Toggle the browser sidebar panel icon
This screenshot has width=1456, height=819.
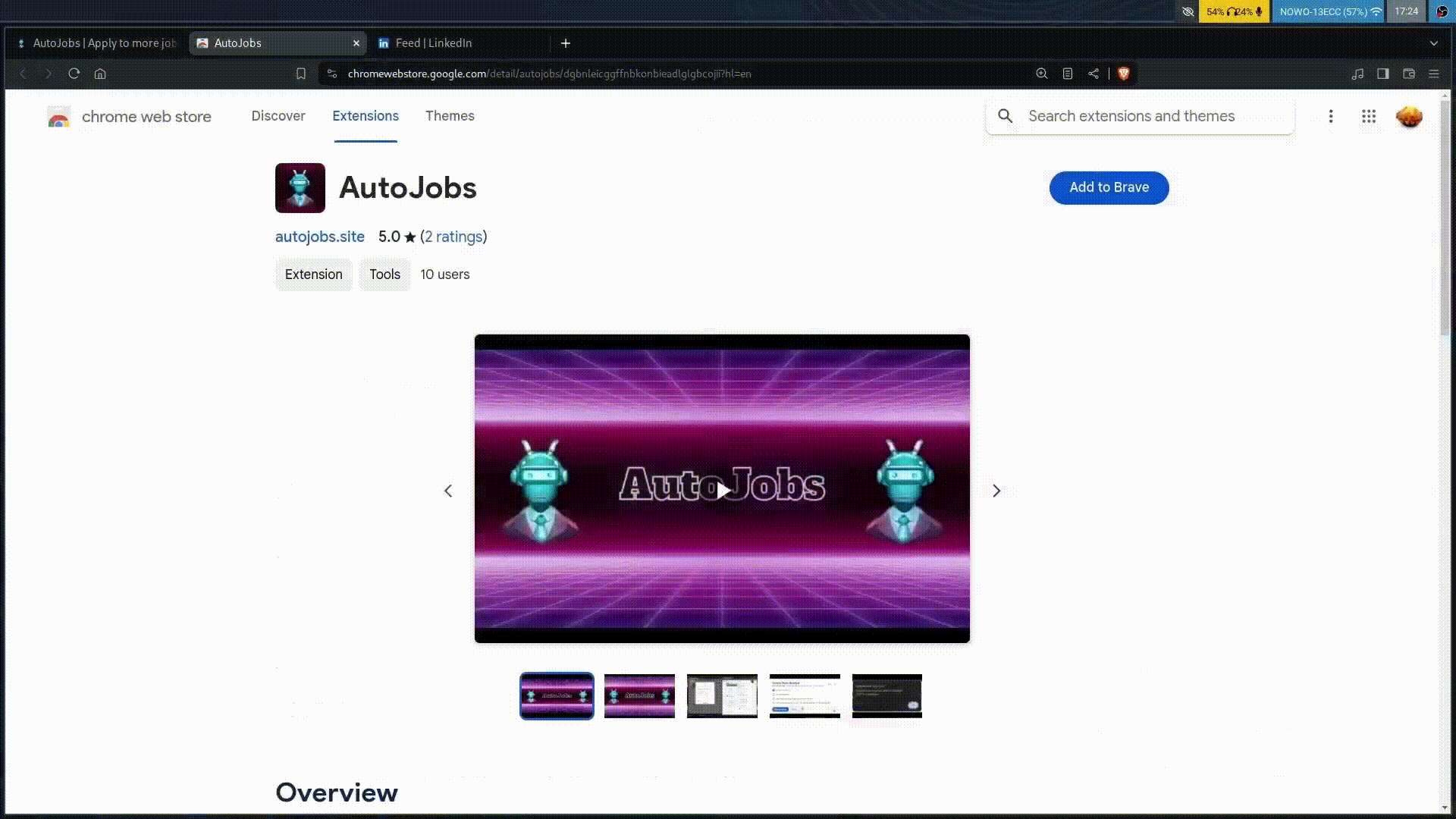[x=1383, y=74]
